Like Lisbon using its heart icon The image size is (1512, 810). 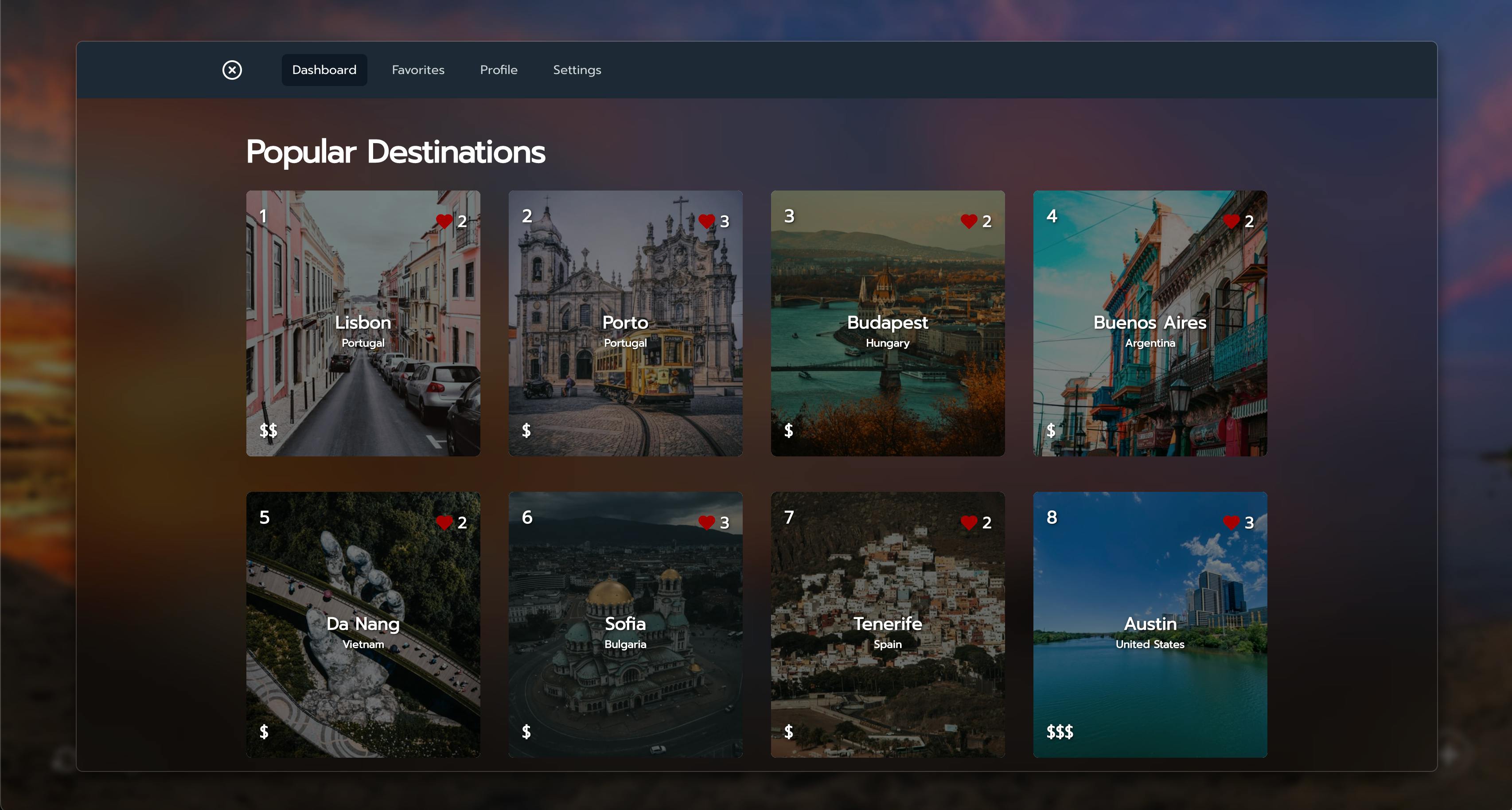[x=444, y=221]
